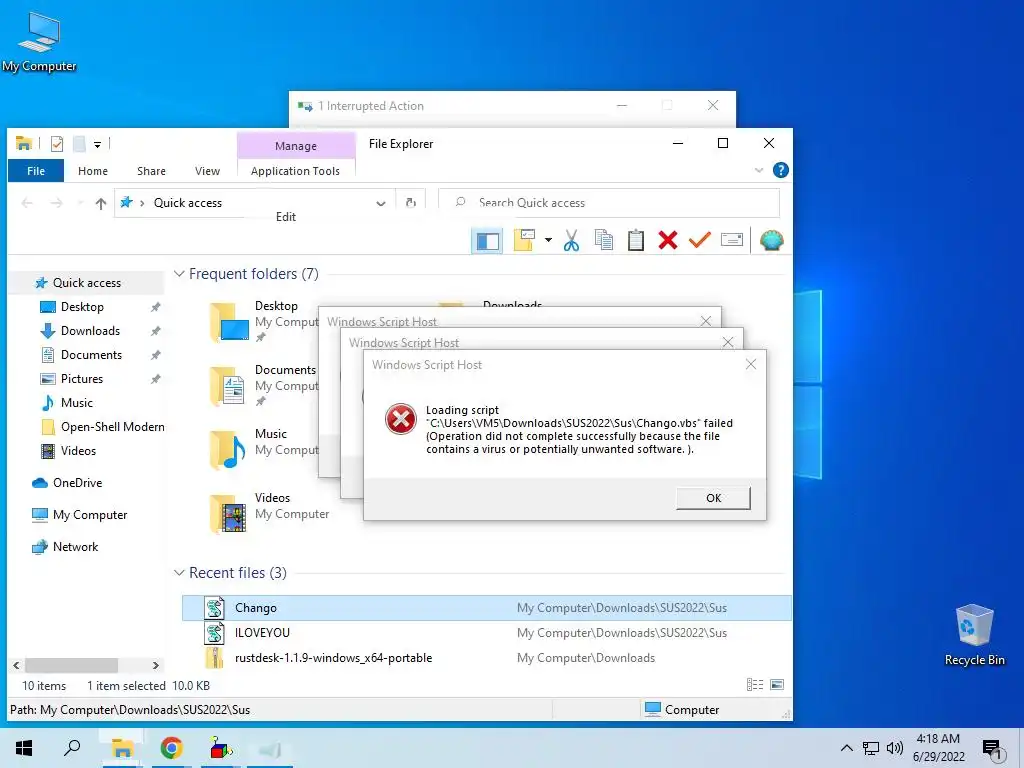Collapse the Recent files section
Image resolution: width=1024 pixels, height=768 pixels.
(179, 573)
